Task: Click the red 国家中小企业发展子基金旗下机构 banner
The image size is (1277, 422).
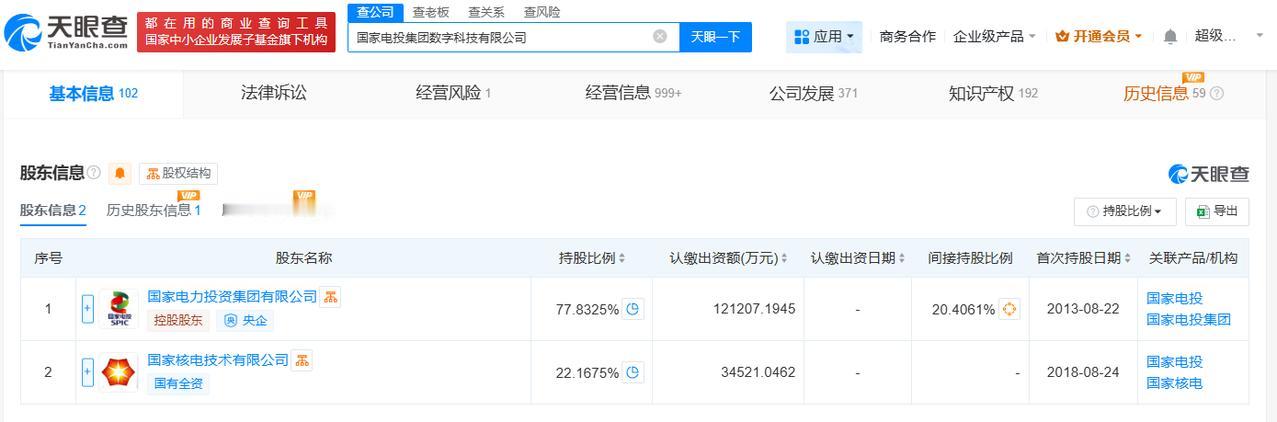Action: pyautogui.click(x=236, y=32)
